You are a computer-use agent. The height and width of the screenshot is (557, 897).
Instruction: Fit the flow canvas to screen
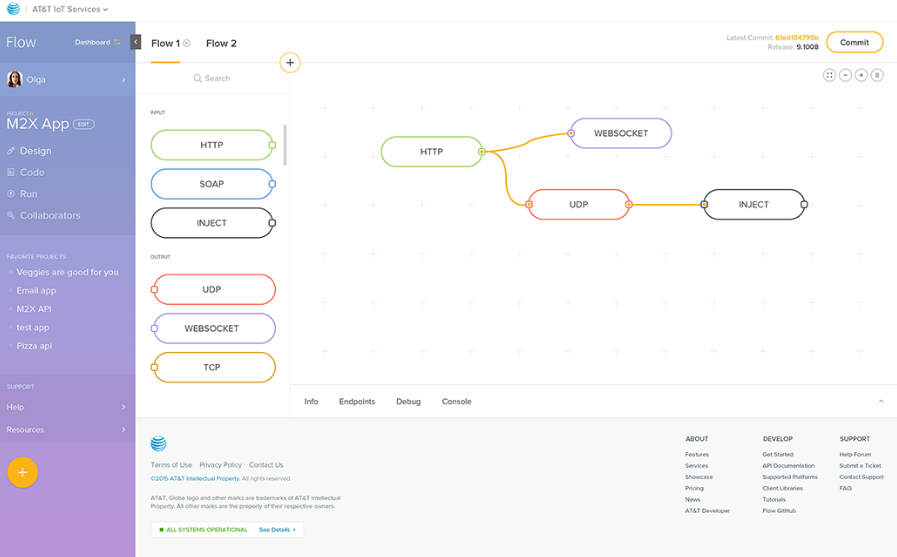pyautogui.click(x=829, y=75)
